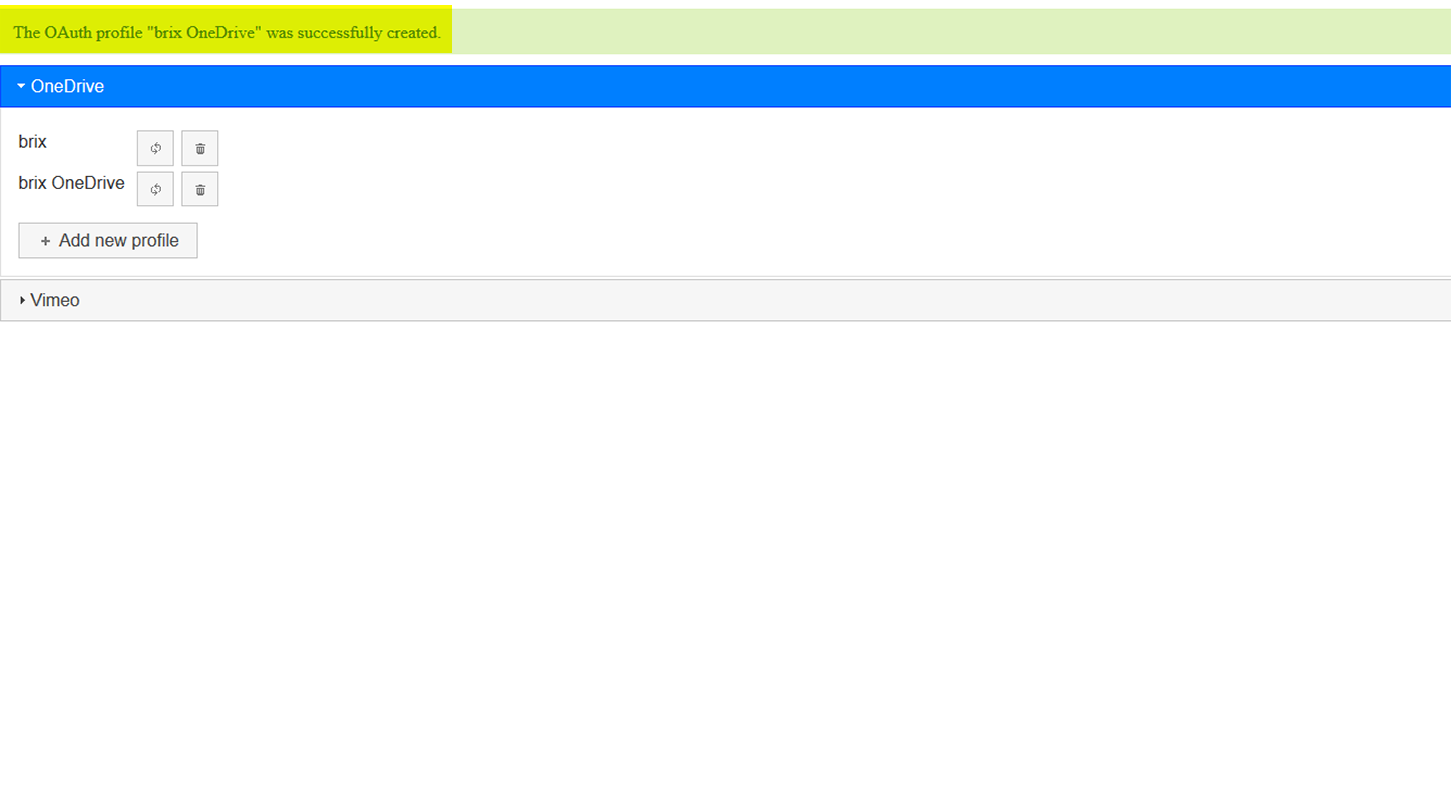Select the "brix" profile name
1451x797 pixels.
tap(33, 142)
